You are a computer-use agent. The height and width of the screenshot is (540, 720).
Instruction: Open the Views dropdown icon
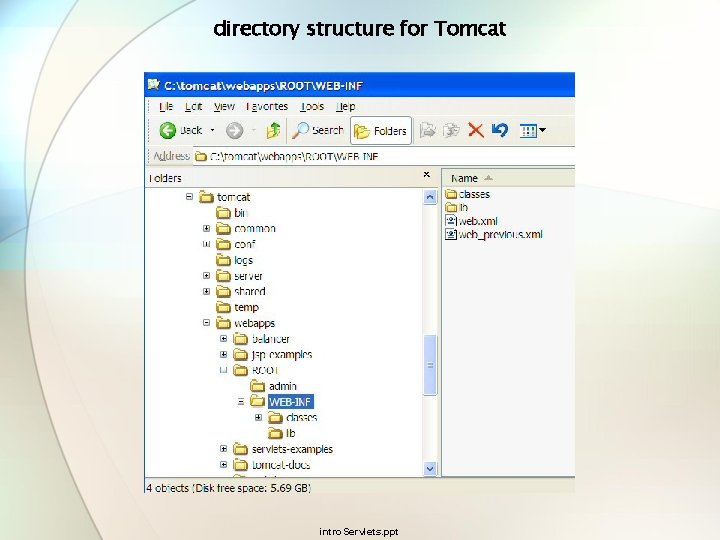pyautogui.click(x=532, y=131)
